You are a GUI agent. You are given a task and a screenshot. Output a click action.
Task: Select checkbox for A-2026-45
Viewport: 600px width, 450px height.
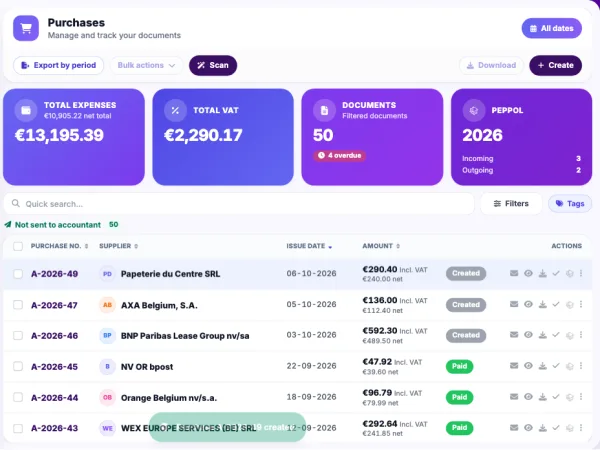(18, 367)
